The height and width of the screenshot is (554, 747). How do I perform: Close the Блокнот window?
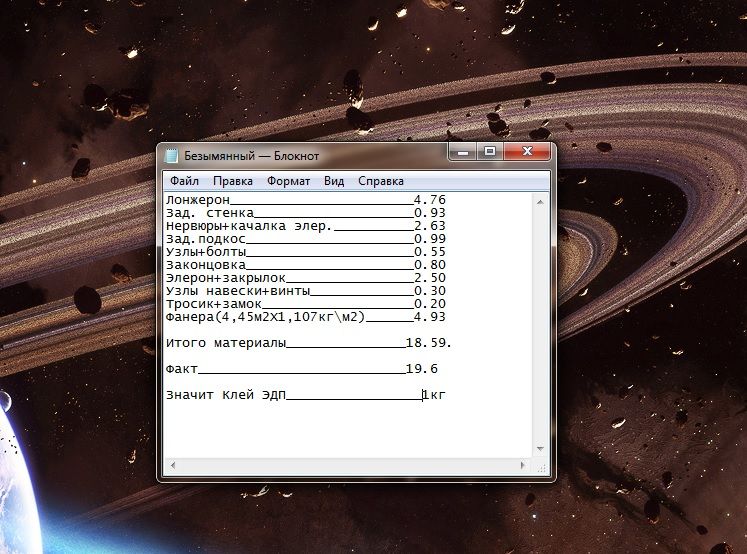click(528, 153)
